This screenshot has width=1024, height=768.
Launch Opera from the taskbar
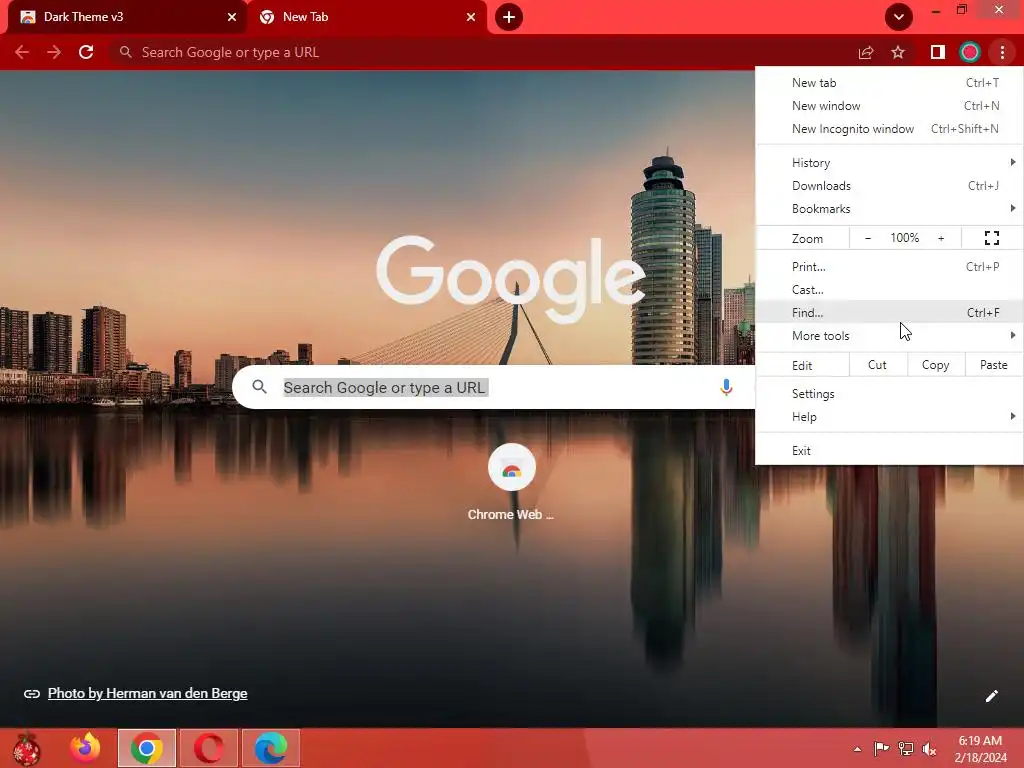pyautogui.click(x=208, y=748)
